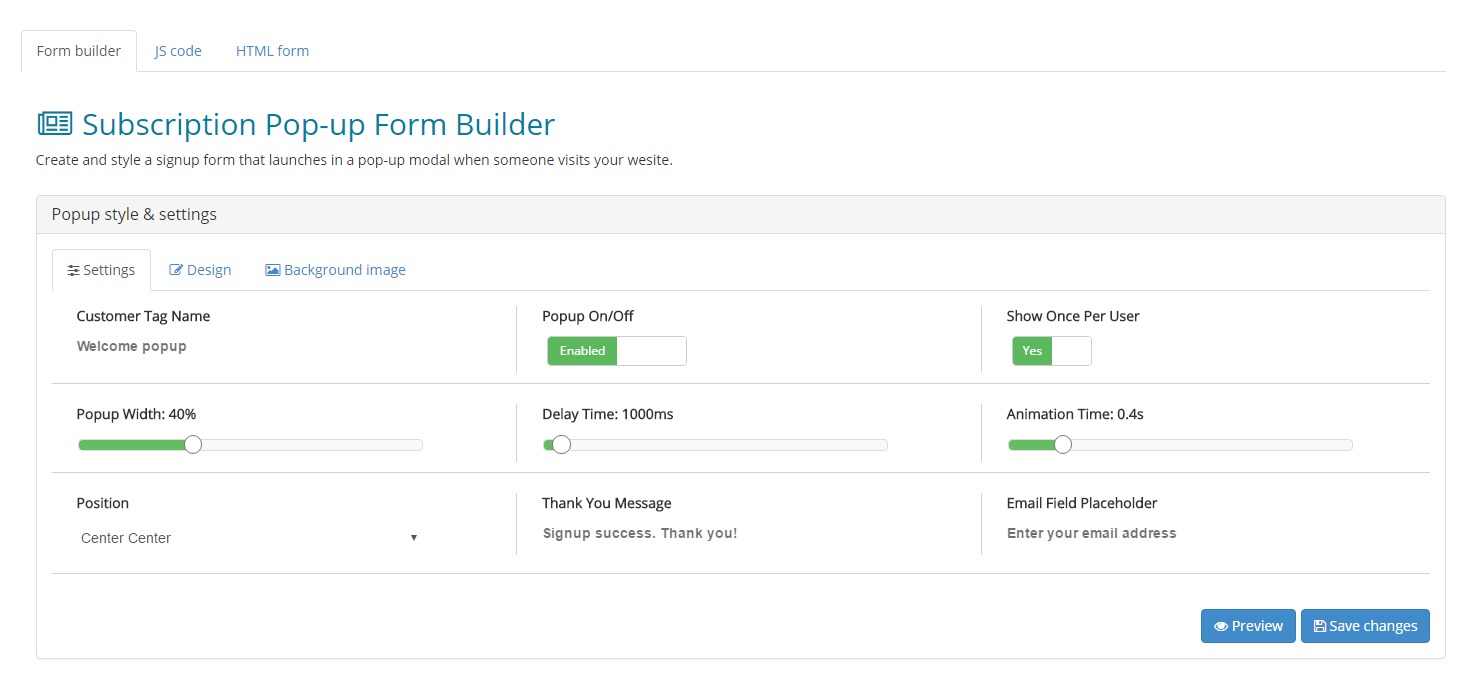Click the Show Once Per User label
This screenshot has height=674, width=1460.
click(1073, 316)
